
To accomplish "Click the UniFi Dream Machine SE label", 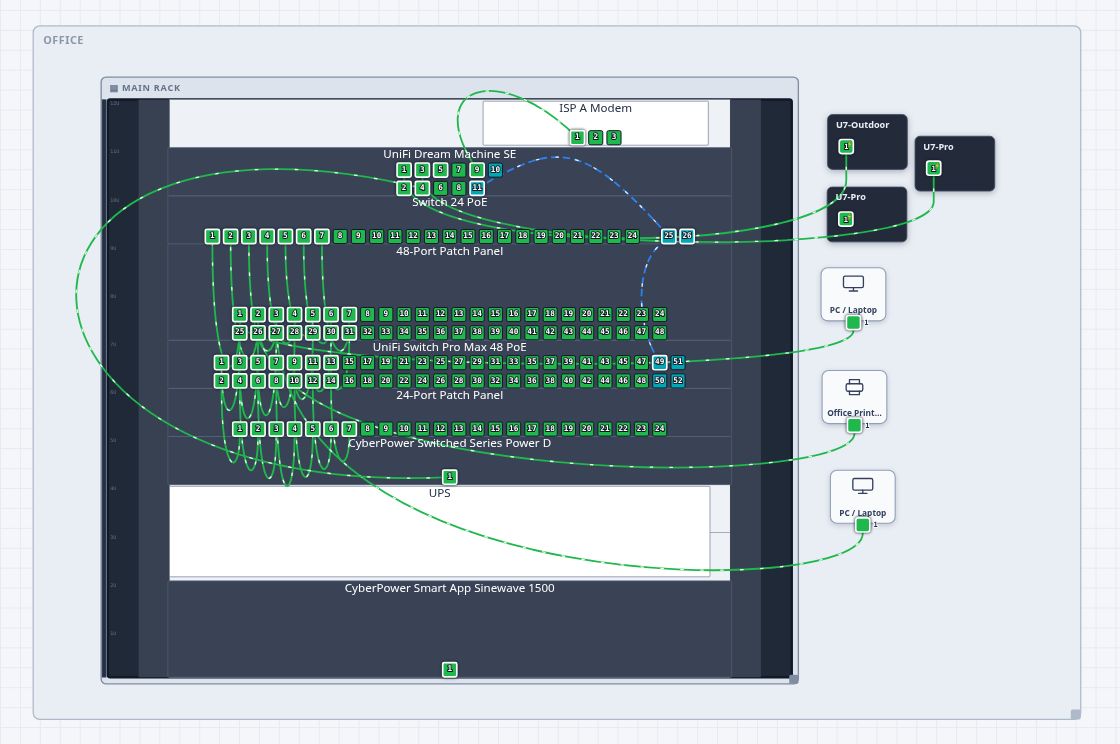I will [449, 154].
